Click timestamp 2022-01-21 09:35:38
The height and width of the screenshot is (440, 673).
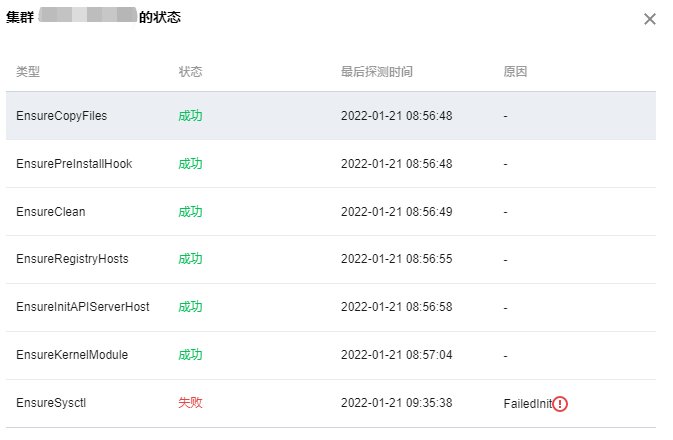[x=396, y=403]
